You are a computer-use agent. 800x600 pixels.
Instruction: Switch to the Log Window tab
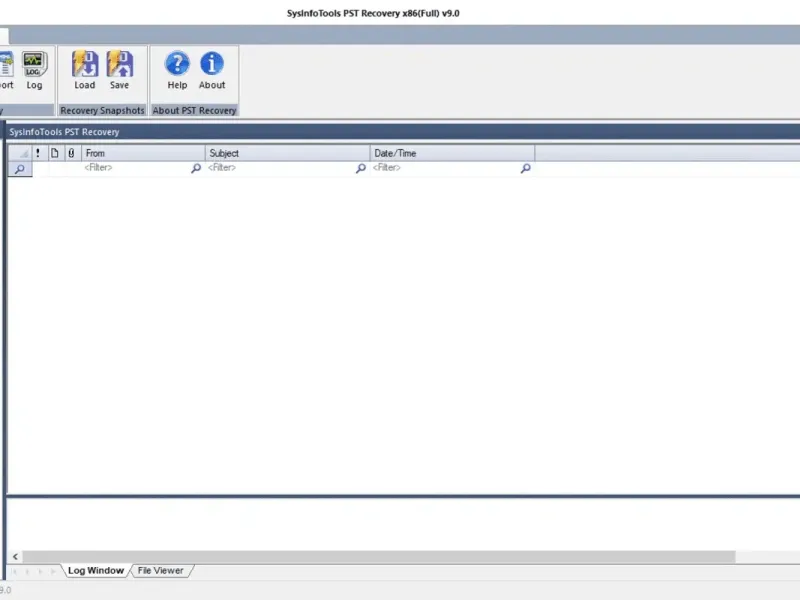(96, 570)
